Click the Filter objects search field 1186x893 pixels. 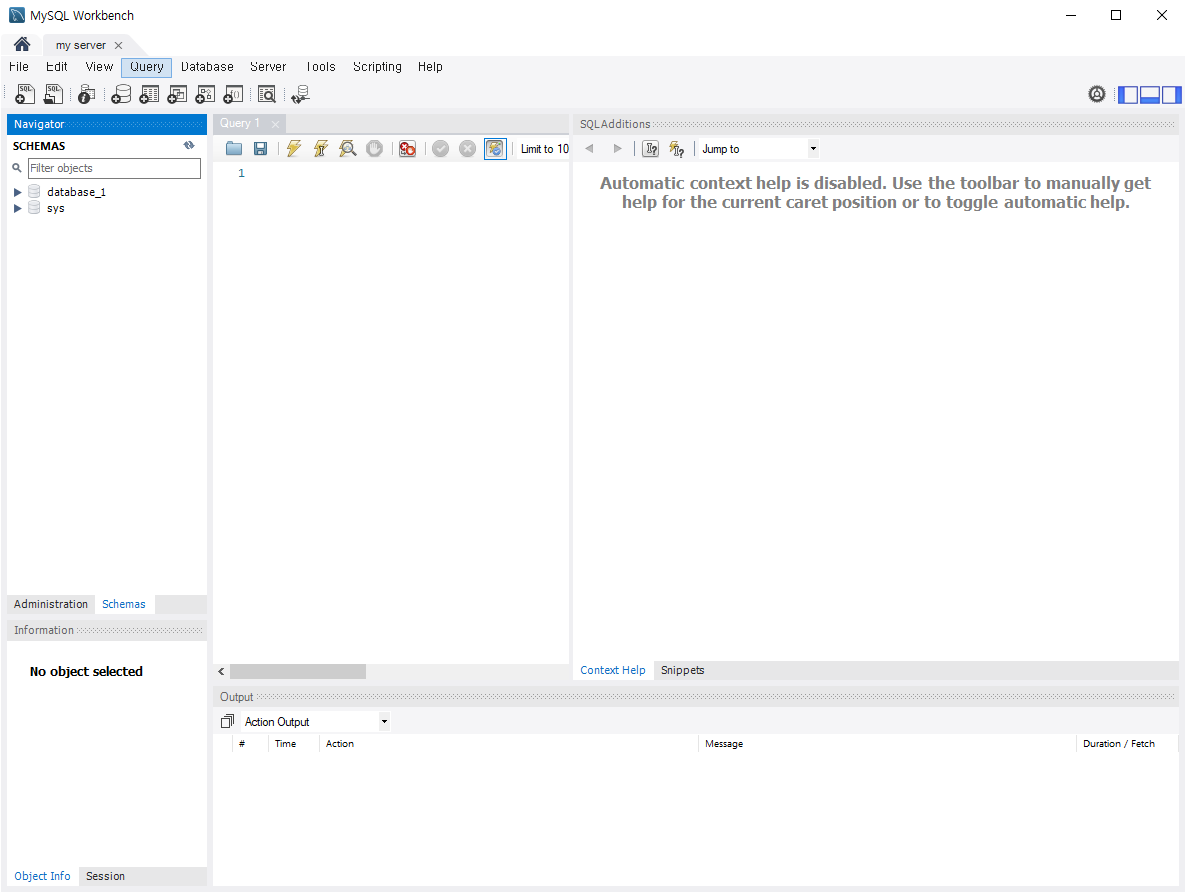click(114, 168)
